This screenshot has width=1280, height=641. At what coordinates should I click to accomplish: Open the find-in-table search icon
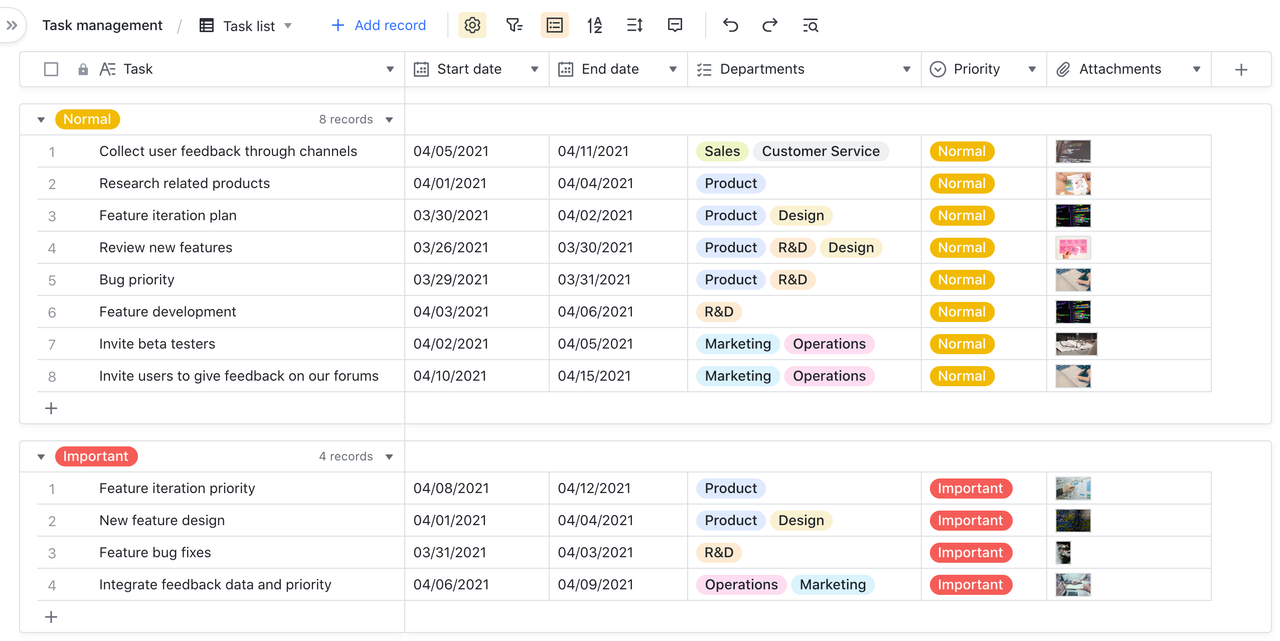click(x=810, y=25)
